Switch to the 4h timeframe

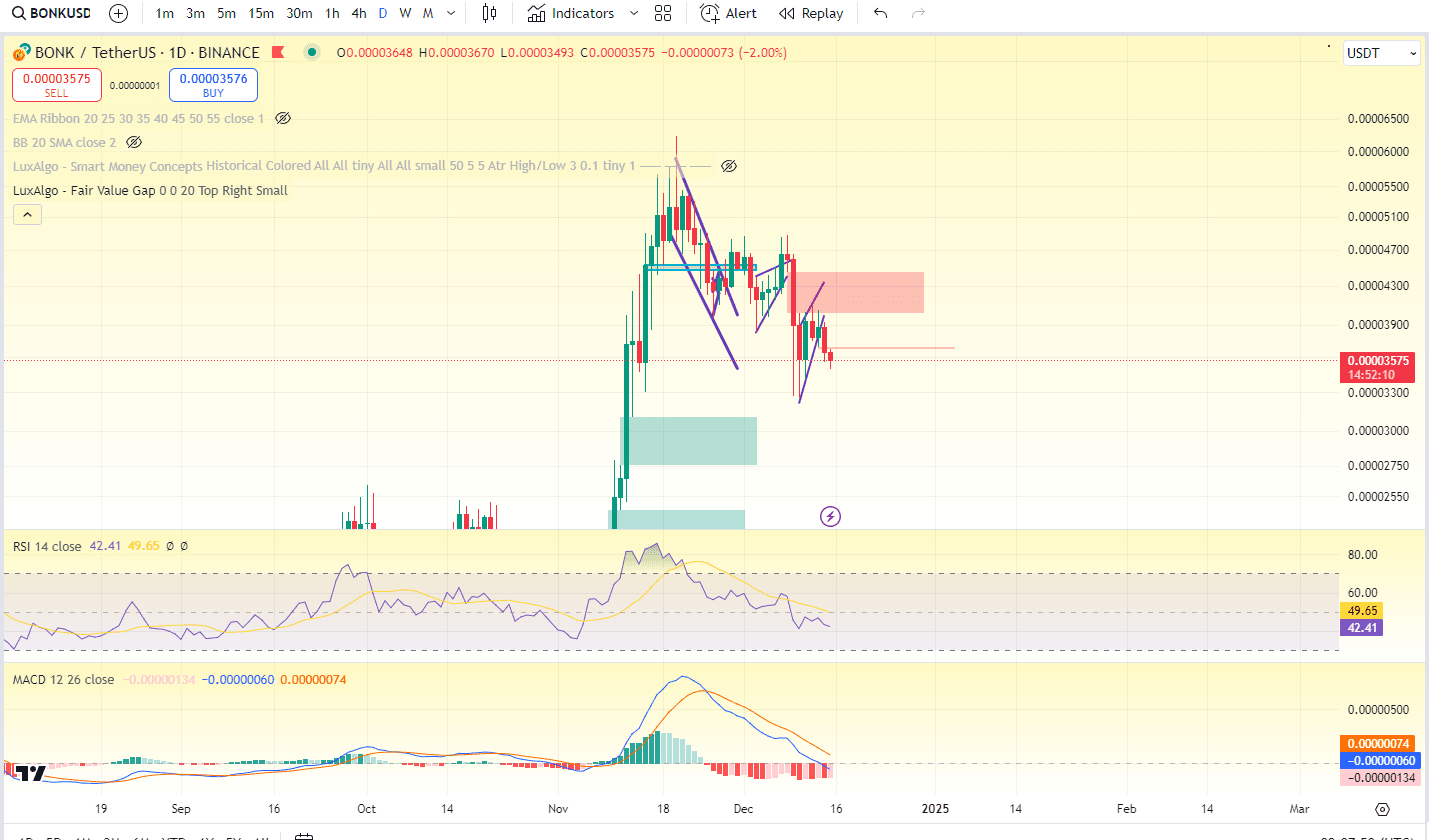click(x=358, y=13)
